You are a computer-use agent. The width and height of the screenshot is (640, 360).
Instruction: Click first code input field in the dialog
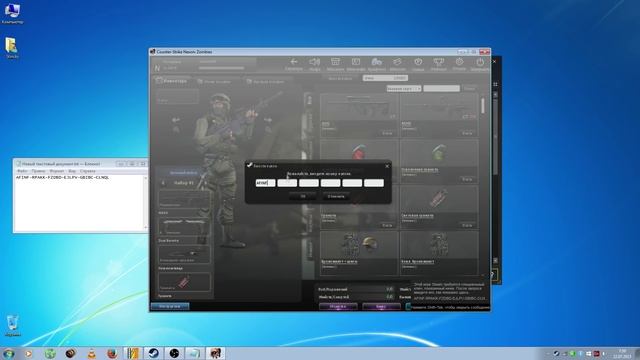pyautogui.click(x=265, y=183)
